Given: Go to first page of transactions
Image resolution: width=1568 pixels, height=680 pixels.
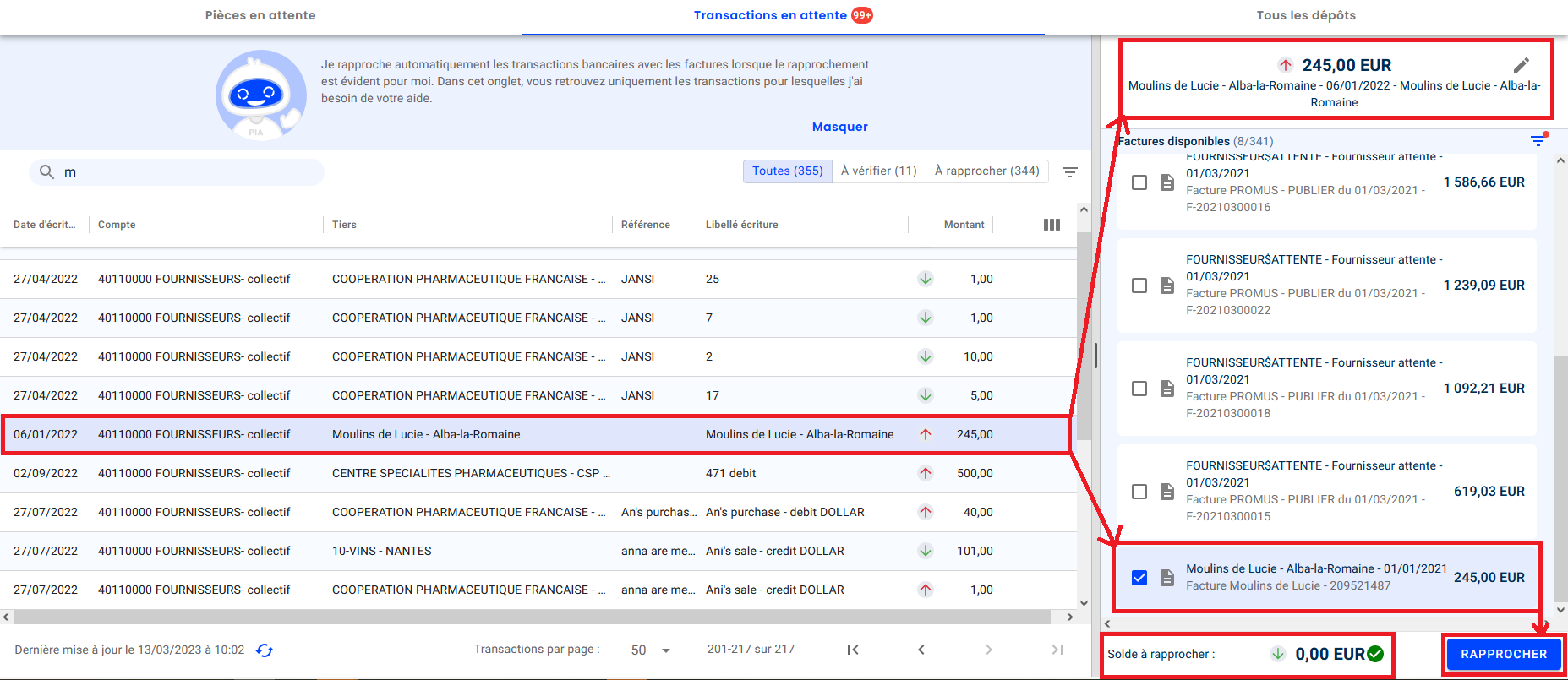Looking at the screenshot, I should [x=853, y=650].
